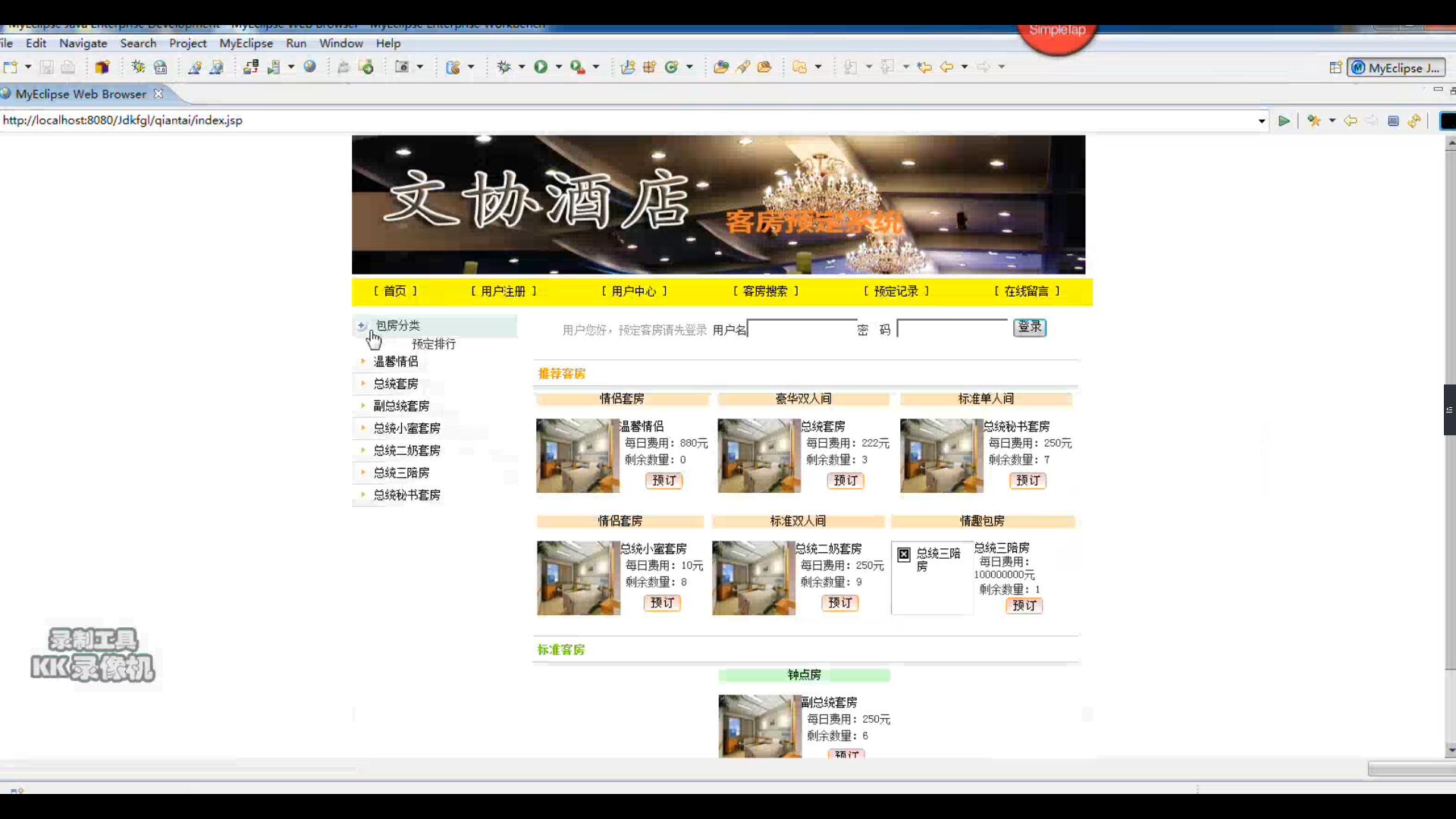This screenshot has height=819, width=1456.
Task: Click the search flashlight toolbar icon
Action: pos(743,67)
